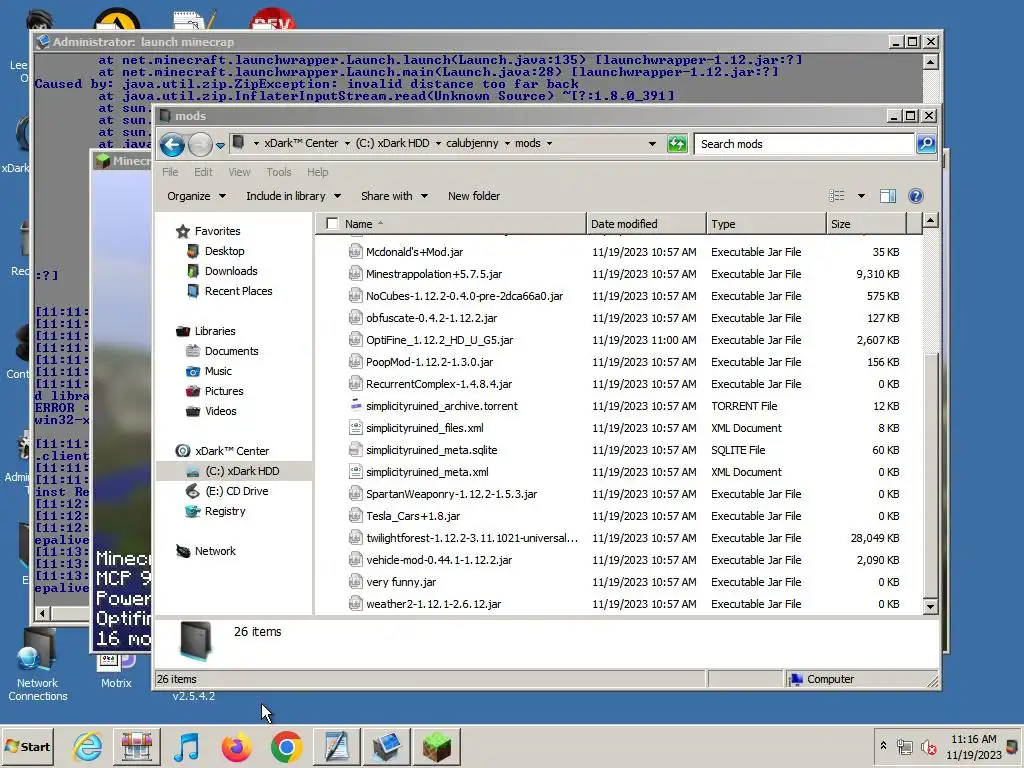Open Documents library

[232, 351]
